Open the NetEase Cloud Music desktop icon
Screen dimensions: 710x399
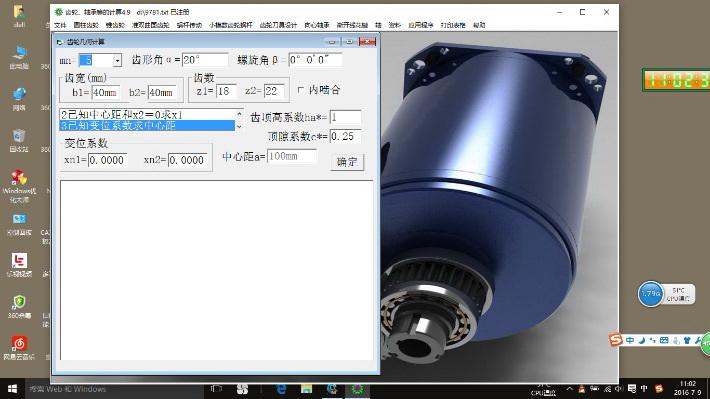19,348
